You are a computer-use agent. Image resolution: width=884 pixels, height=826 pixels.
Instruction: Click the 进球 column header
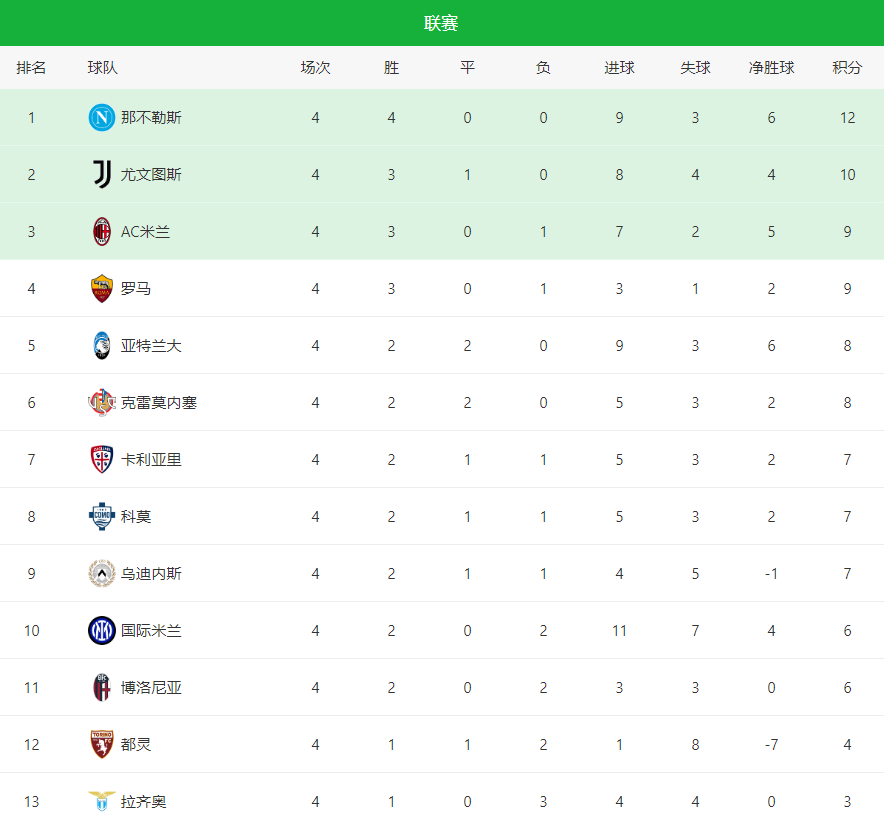pyautogui.click(x=619, y=68)
